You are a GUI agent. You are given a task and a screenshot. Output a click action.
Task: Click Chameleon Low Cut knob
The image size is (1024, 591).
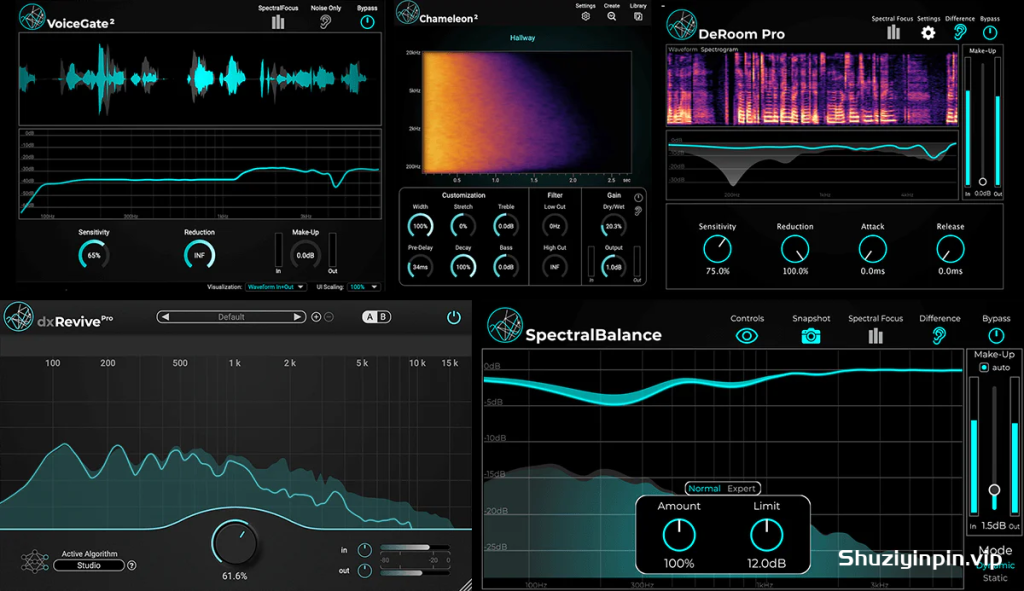pos(554,226)
